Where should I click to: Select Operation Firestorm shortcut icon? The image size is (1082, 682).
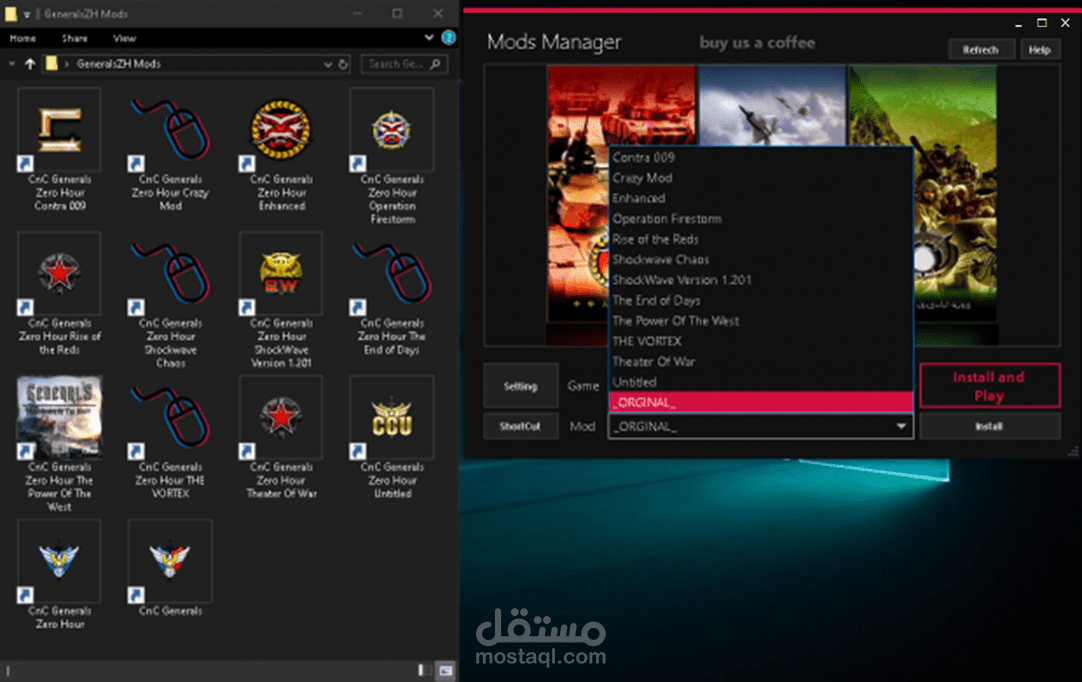pyautogui.click(x=391, y=130)
